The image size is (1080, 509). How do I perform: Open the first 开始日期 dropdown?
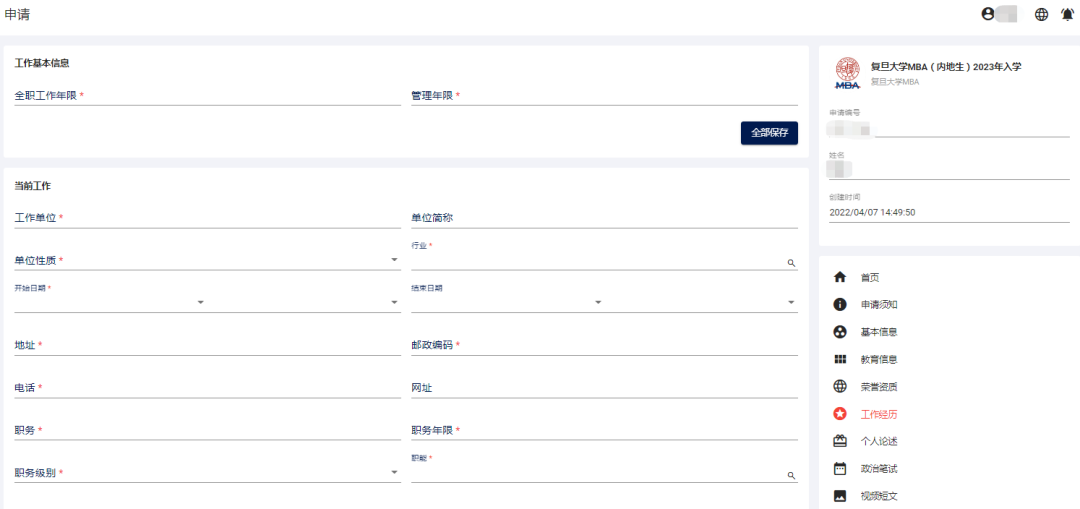[200, 302]
